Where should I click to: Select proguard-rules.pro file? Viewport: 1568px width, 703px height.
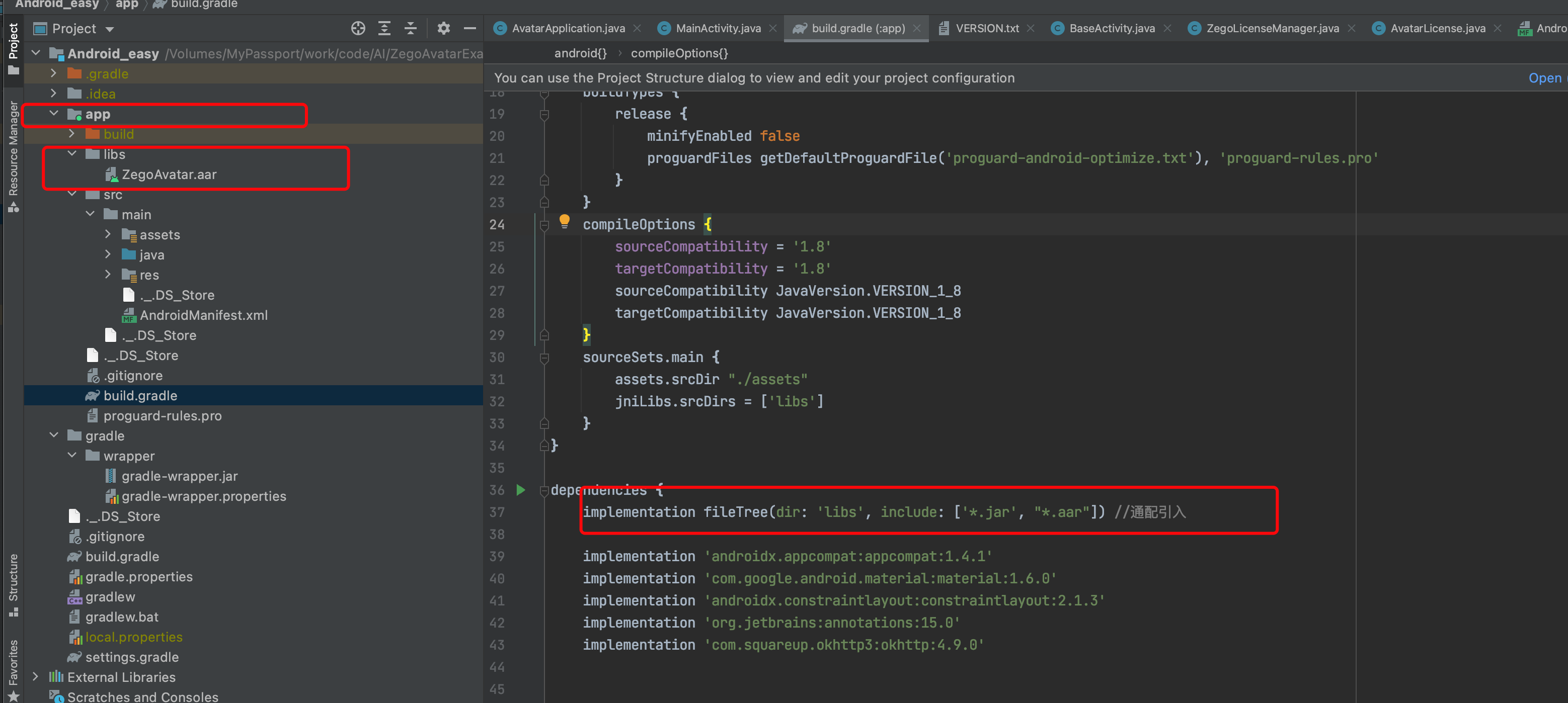click(162, 415)
